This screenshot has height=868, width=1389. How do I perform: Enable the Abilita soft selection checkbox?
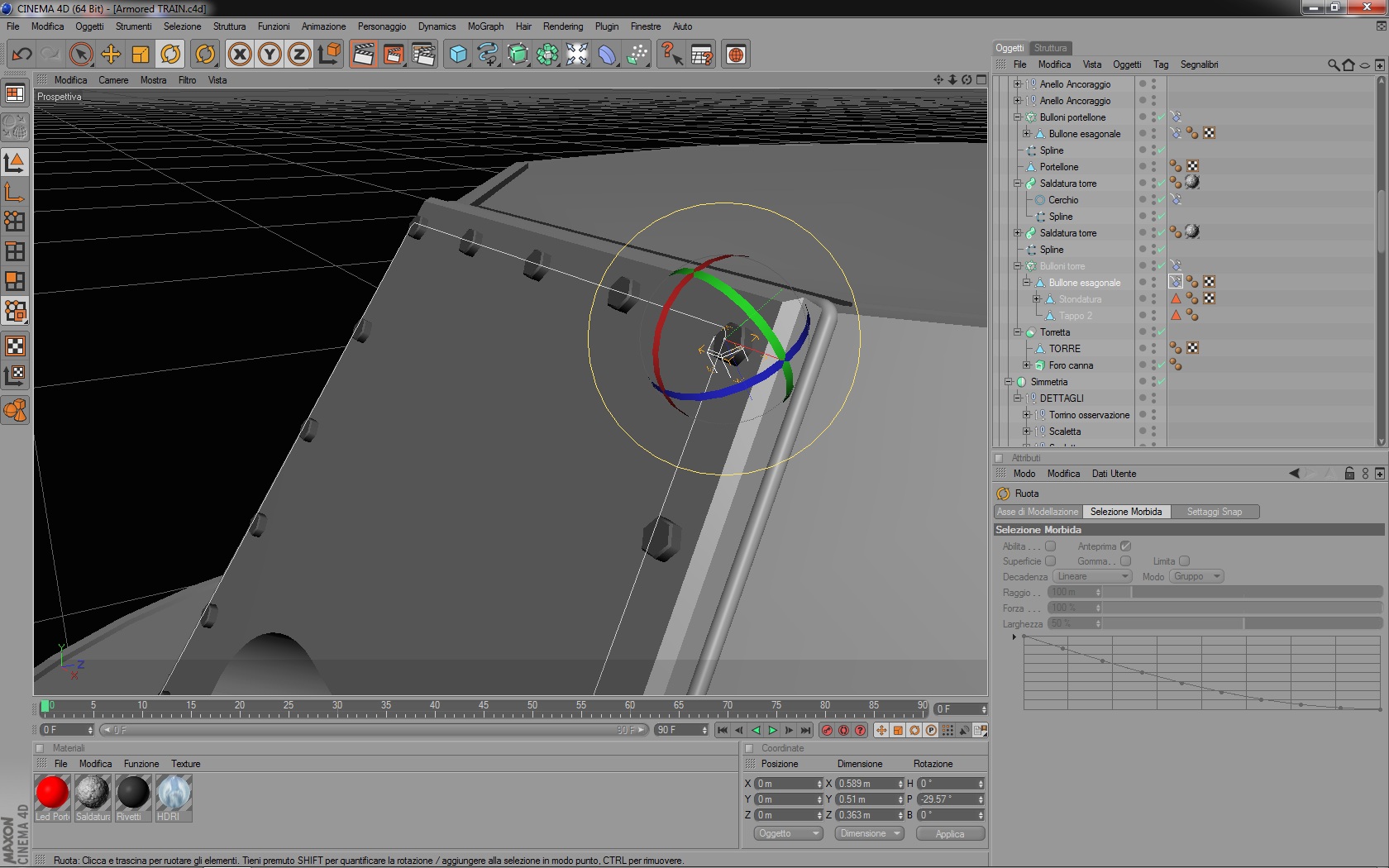(1050, 546)
